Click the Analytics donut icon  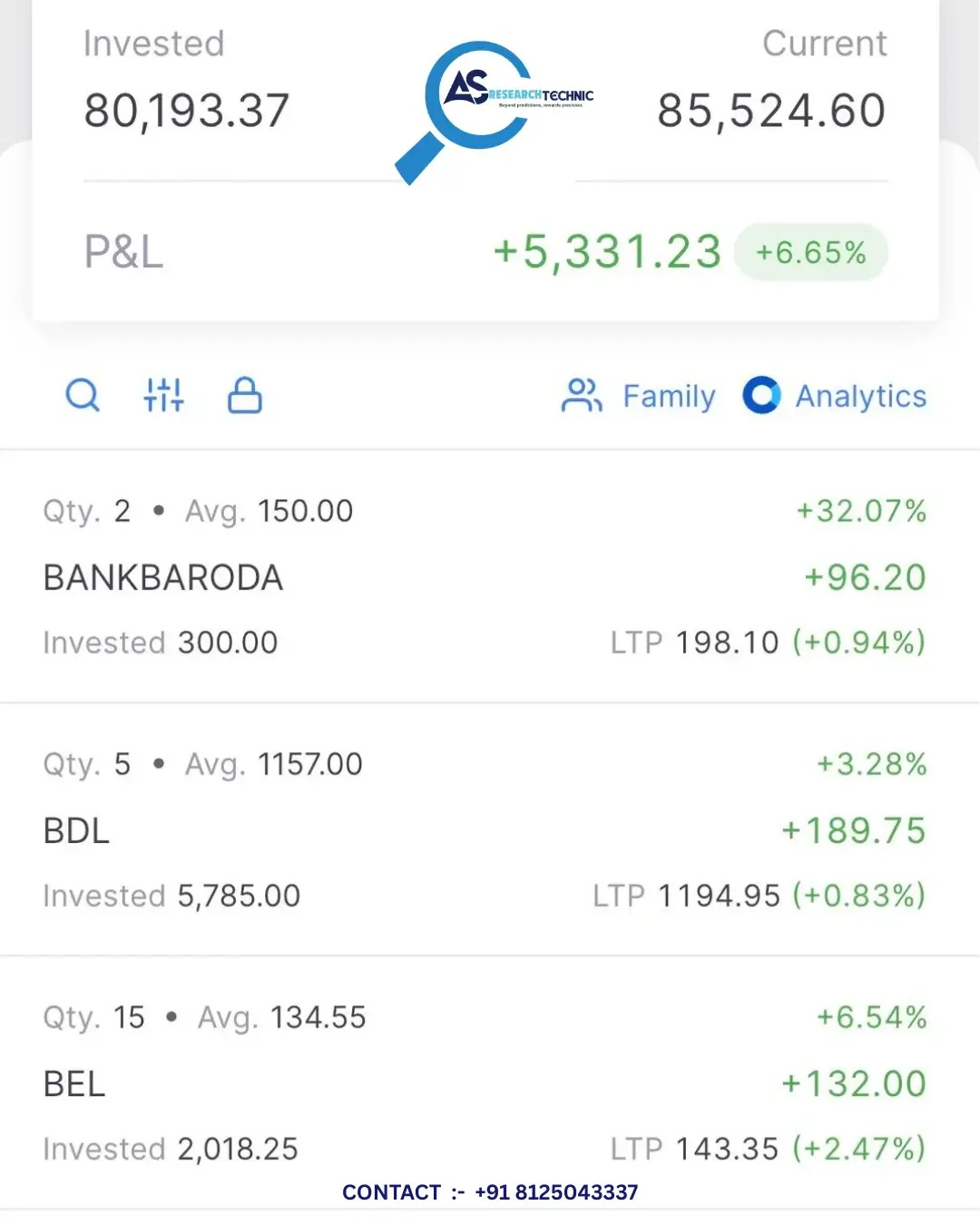click(761, 396)
